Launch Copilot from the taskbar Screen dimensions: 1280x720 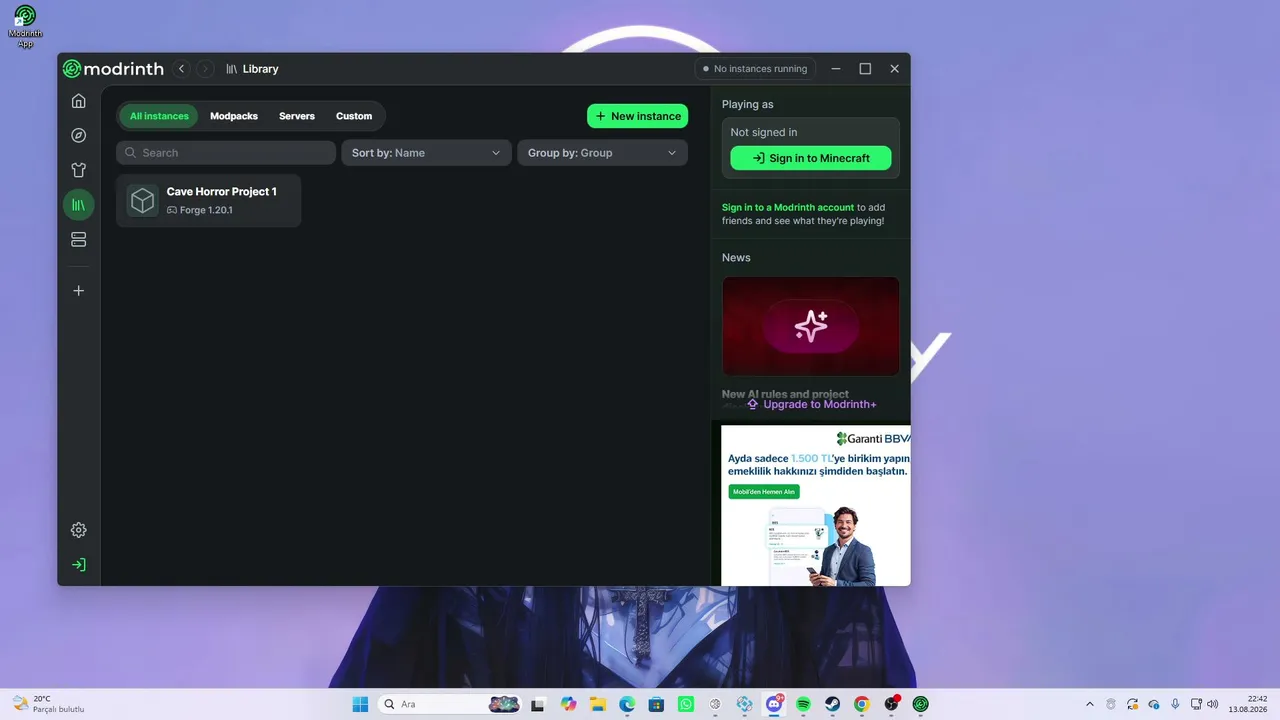[569, 704]
